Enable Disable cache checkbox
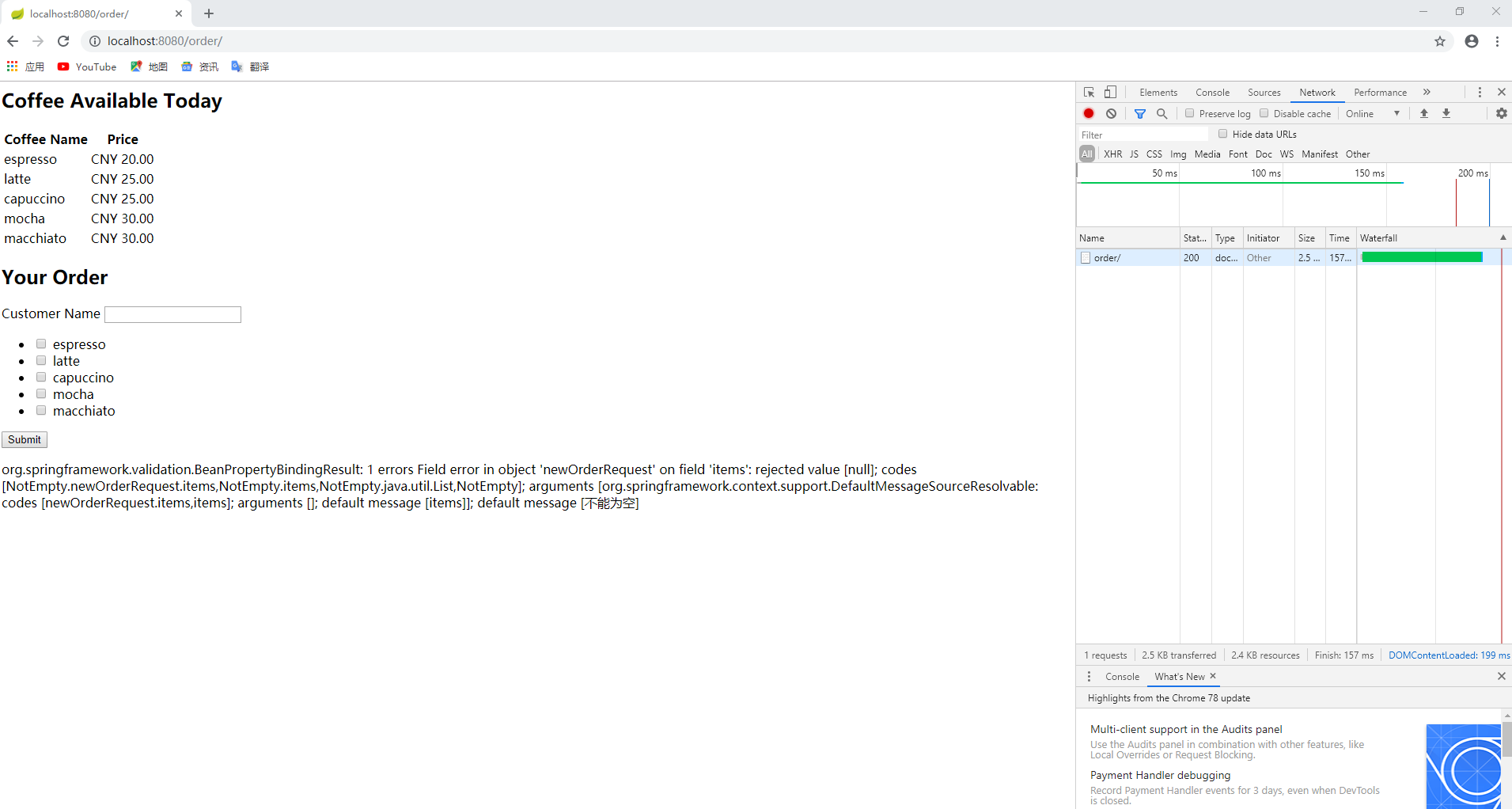Image resolution: width=1512 pixels, height=809 pixels. 1264,113
